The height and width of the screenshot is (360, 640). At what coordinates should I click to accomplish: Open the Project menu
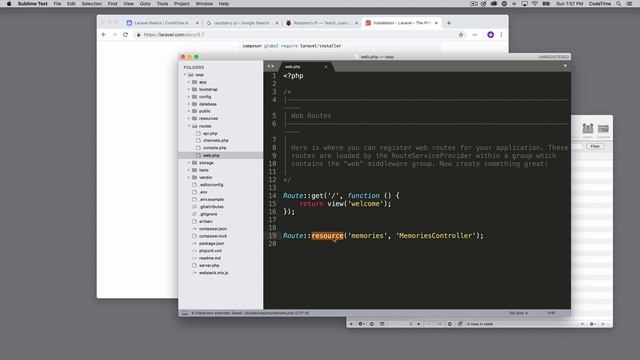[x=182, y=4]
